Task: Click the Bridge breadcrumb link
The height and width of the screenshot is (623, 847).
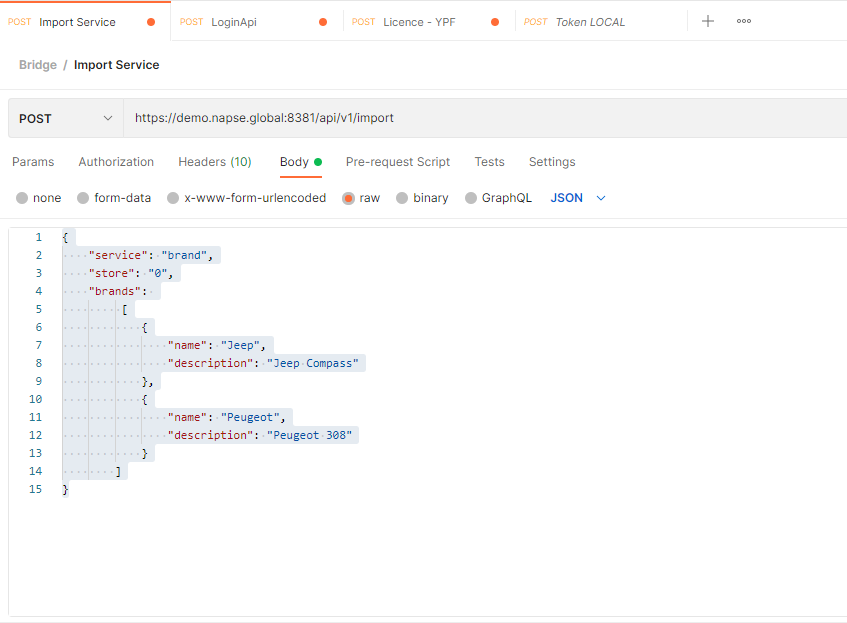Action: [38, 65]
